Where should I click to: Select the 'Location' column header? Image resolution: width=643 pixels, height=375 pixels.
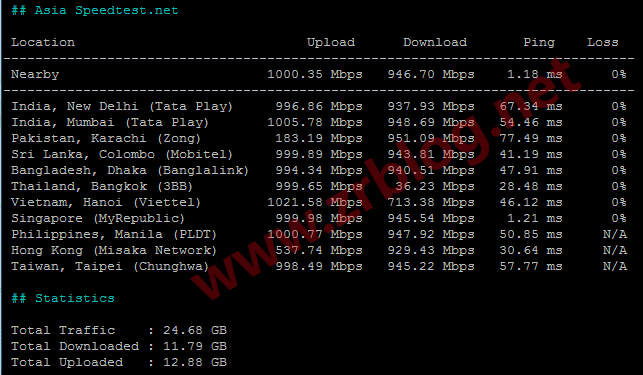pyautogui.click(x=43, y=42)
